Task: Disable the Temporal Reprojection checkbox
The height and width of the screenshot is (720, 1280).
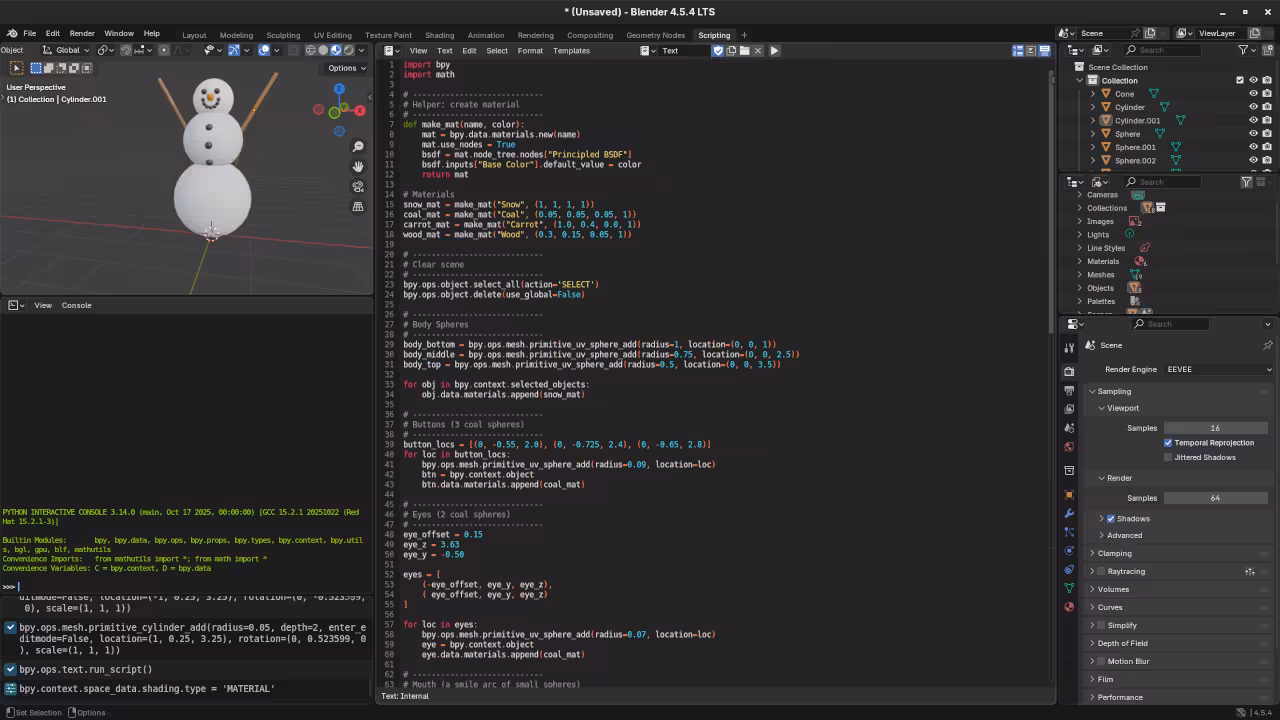Action: coord(1168,443)
